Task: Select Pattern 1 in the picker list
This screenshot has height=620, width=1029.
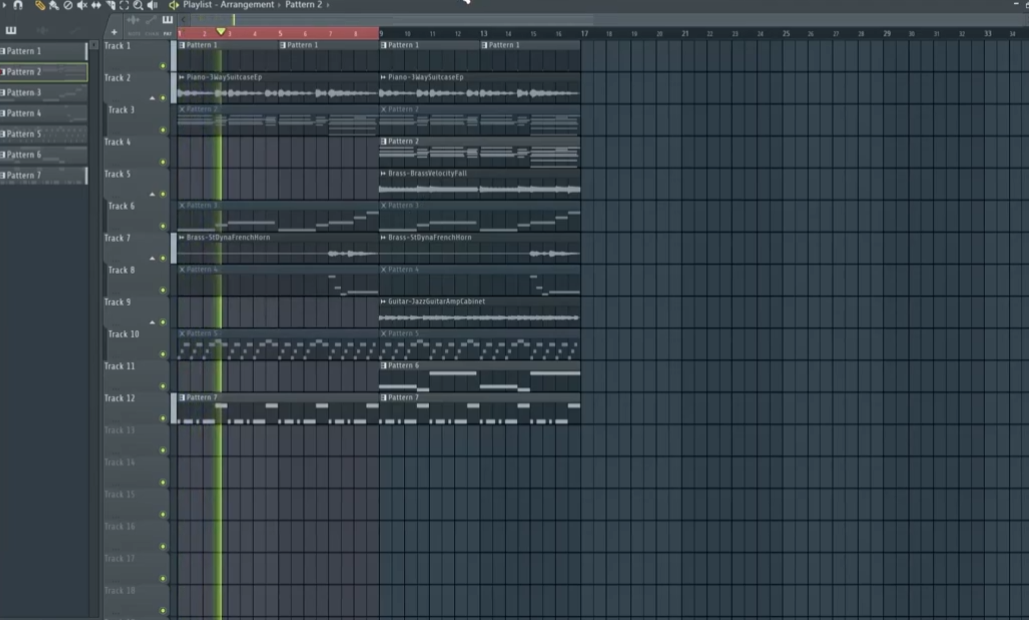Action: [43, 51]
